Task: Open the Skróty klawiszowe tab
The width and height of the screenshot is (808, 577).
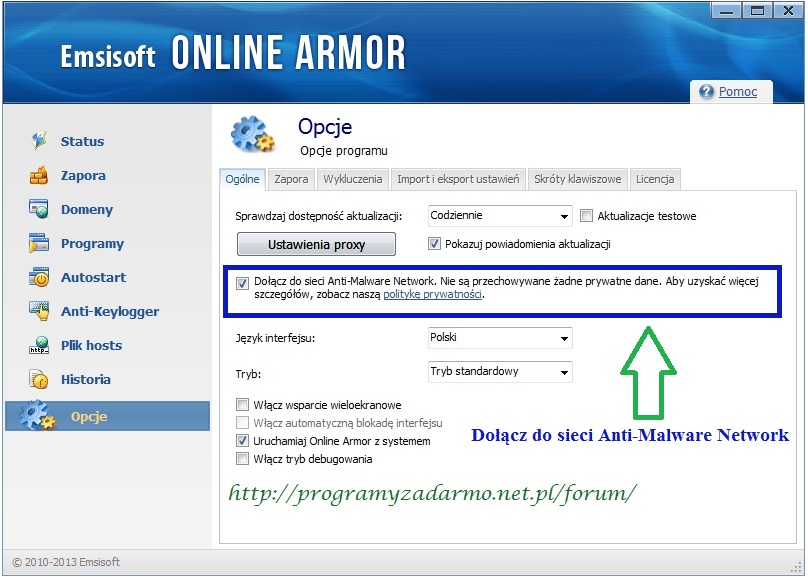Action: [577, 180]
